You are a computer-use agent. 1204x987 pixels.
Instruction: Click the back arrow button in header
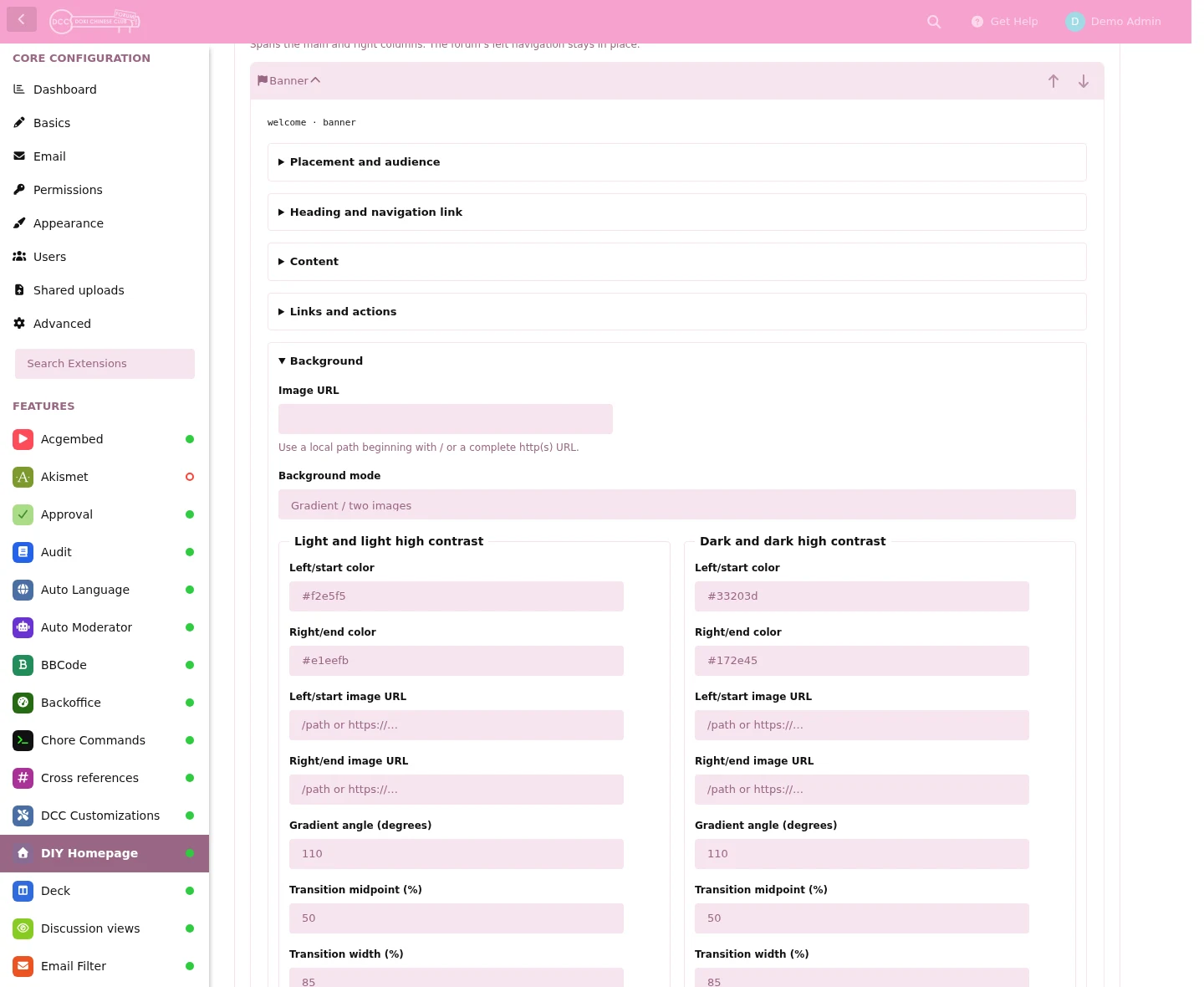coord(22,19)
